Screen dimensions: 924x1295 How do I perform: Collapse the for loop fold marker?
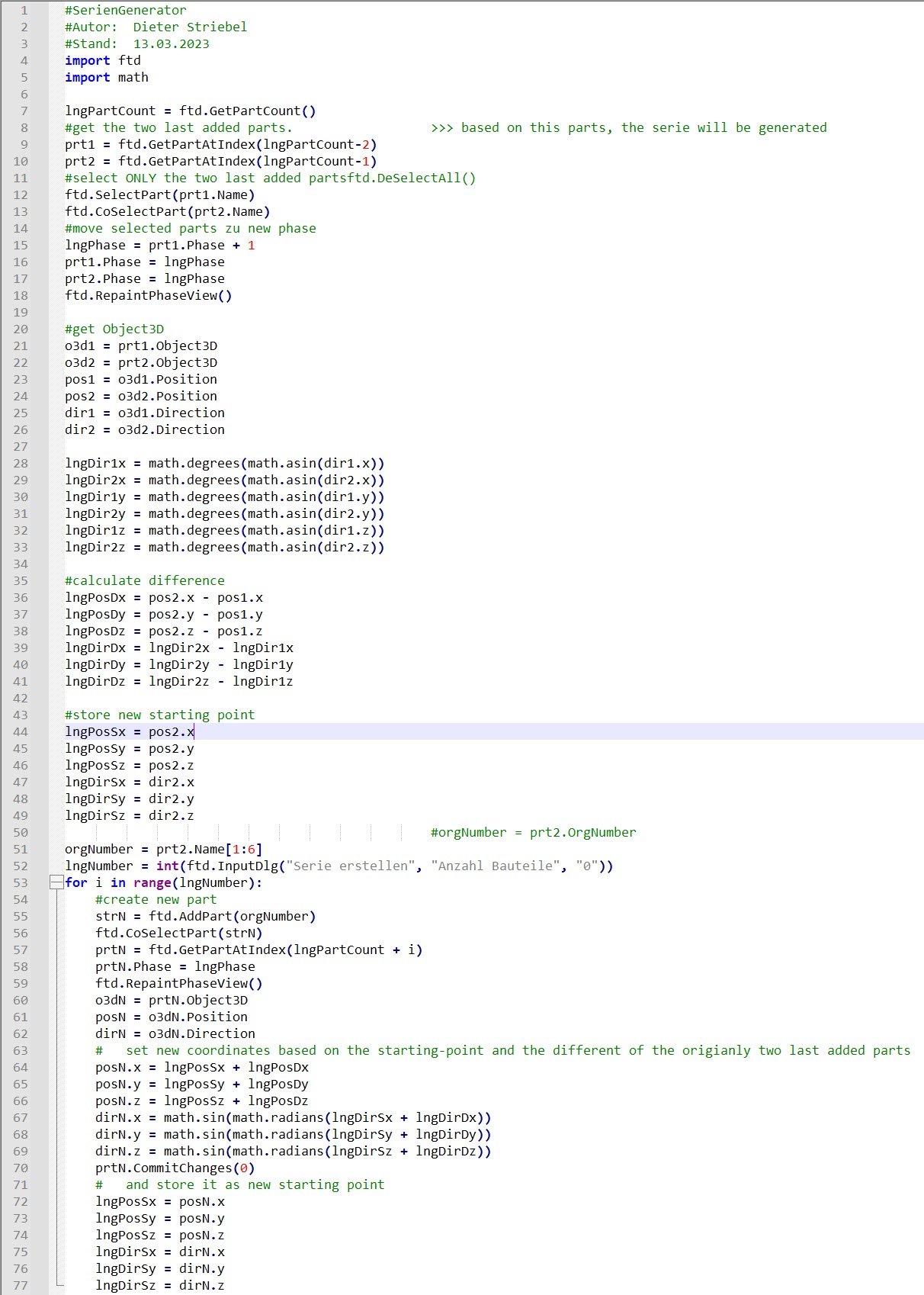[x=56, y=882]
